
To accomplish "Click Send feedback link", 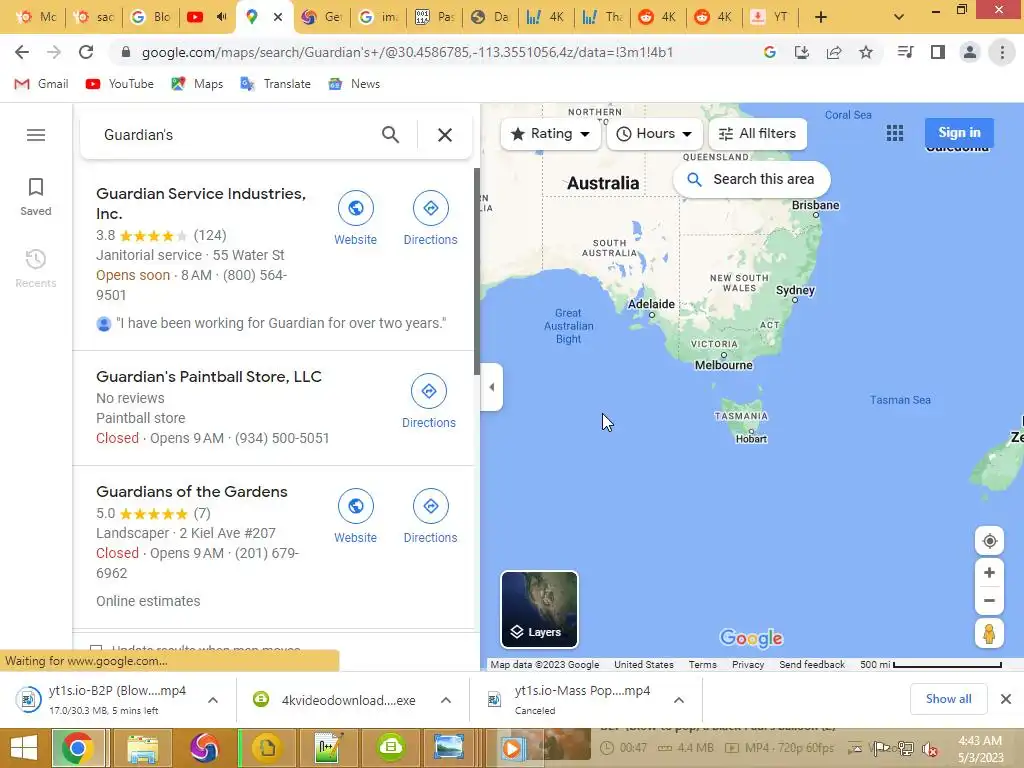I will [812, 664].
